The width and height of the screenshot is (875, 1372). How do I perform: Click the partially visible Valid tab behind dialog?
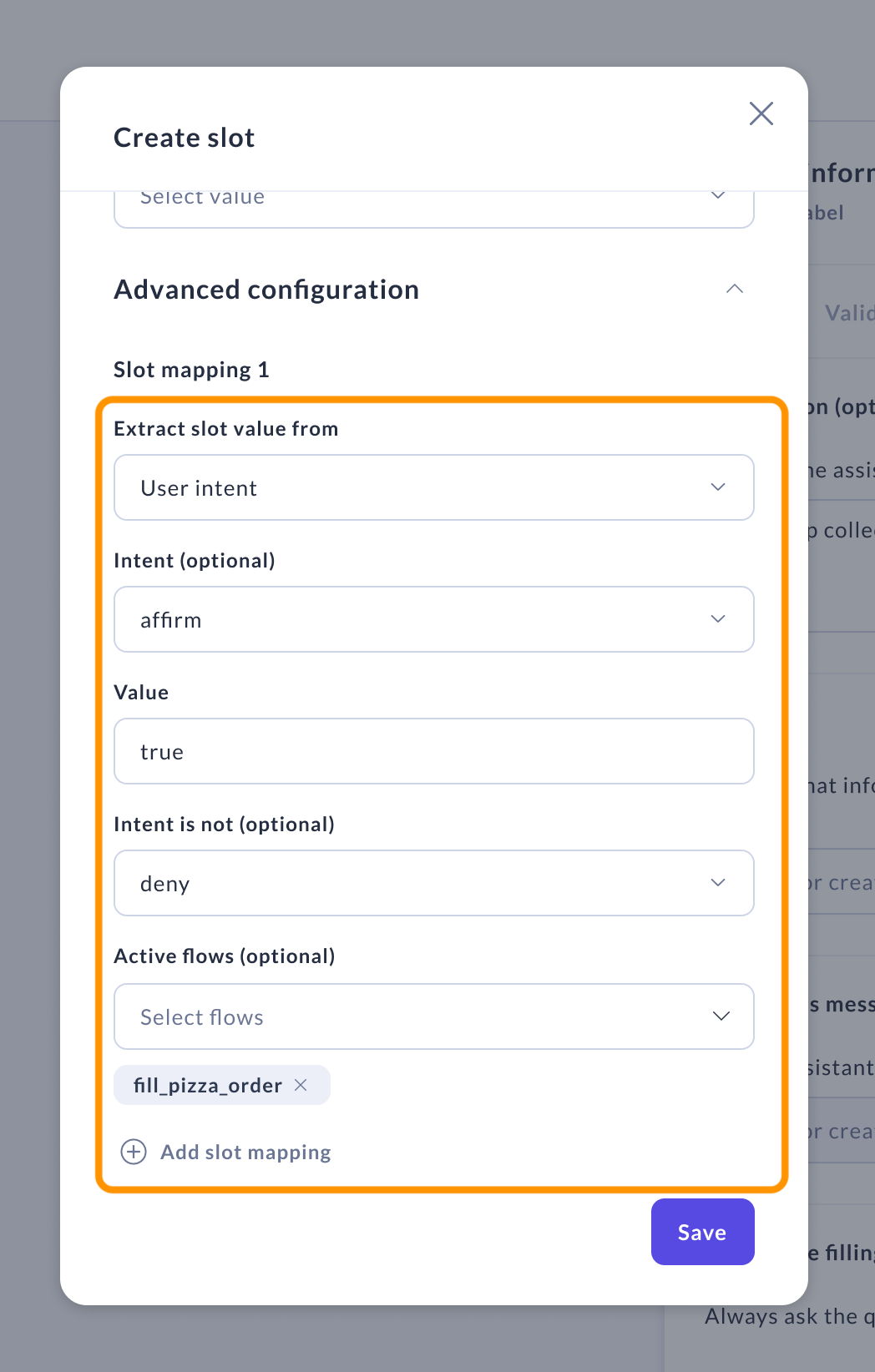[x=848, y=313]
